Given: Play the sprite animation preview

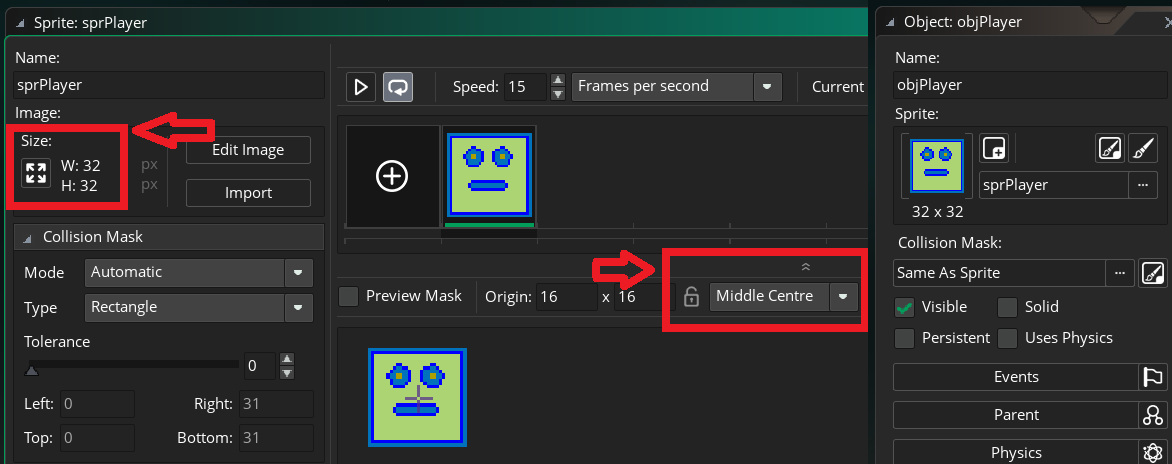Looking at the screenshot, I should (360, 87).
